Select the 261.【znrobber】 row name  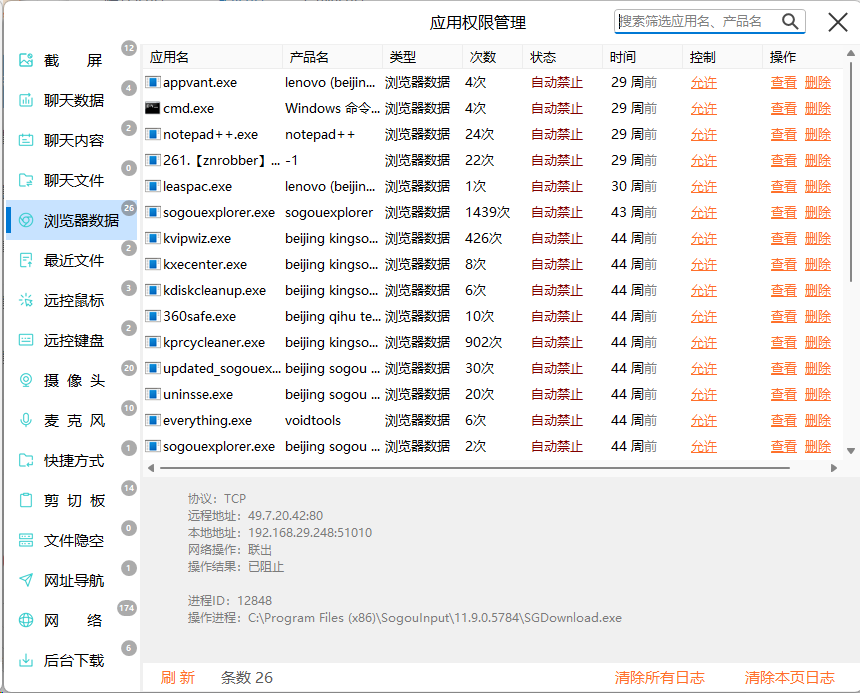(222, 161)
